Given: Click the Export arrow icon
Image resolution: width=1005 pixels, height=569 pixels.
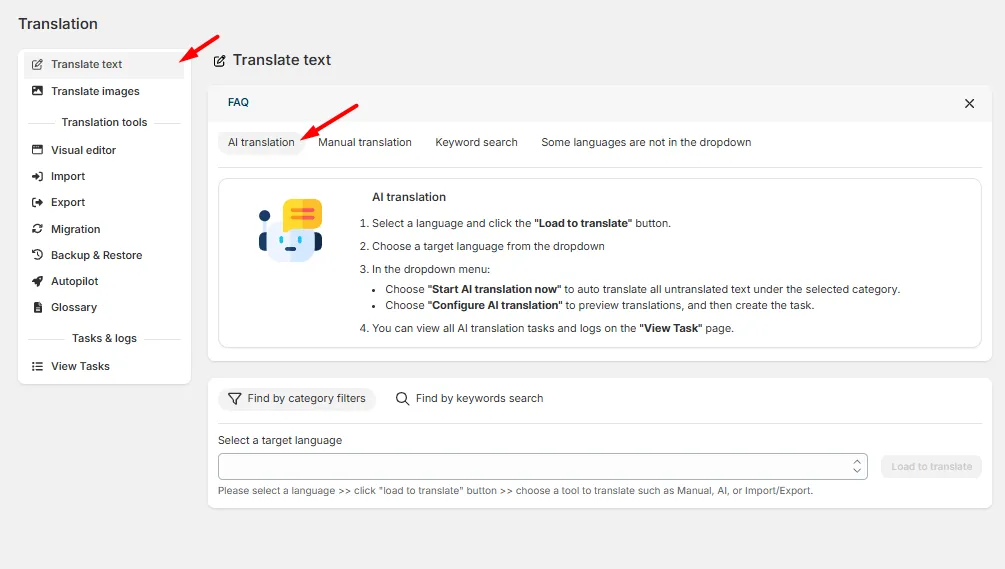Looking at the screenshot, I should (37, 202).
